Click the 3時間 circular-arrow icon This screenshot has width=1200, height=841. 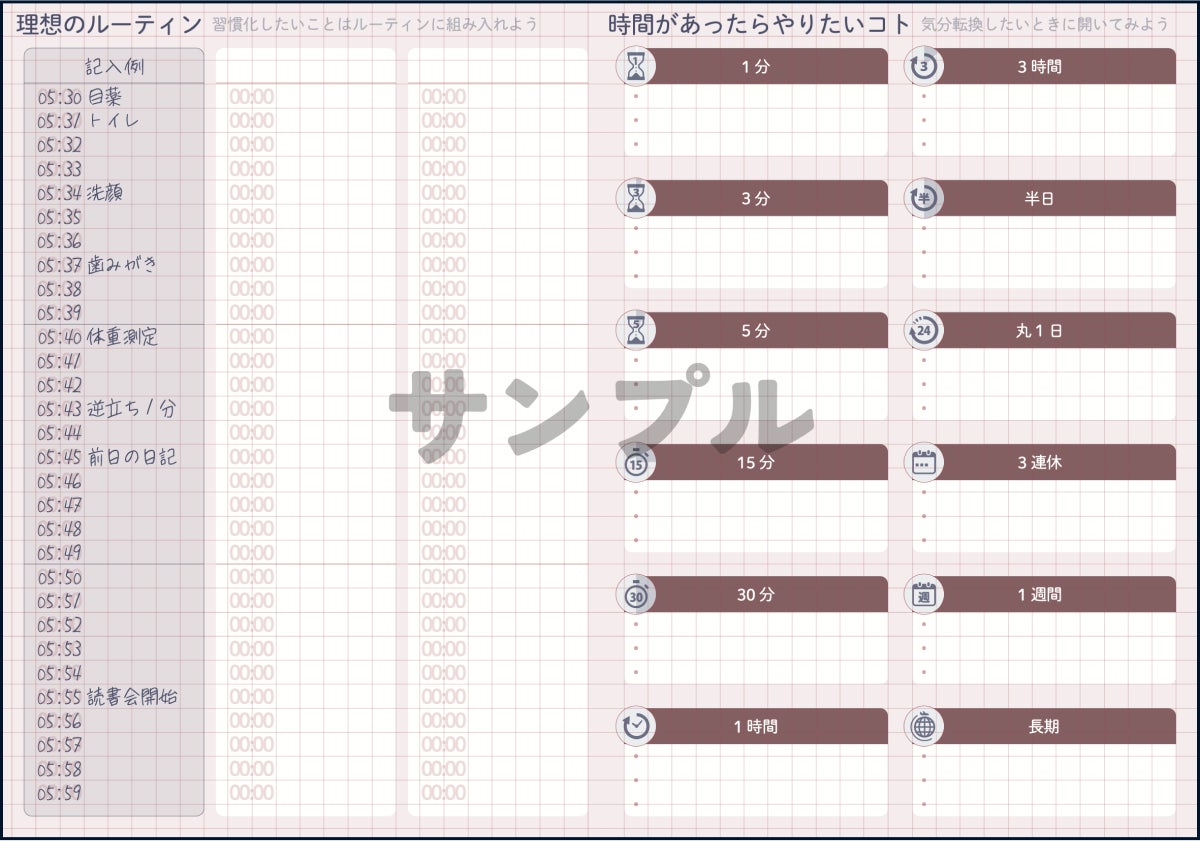(924, 67)
